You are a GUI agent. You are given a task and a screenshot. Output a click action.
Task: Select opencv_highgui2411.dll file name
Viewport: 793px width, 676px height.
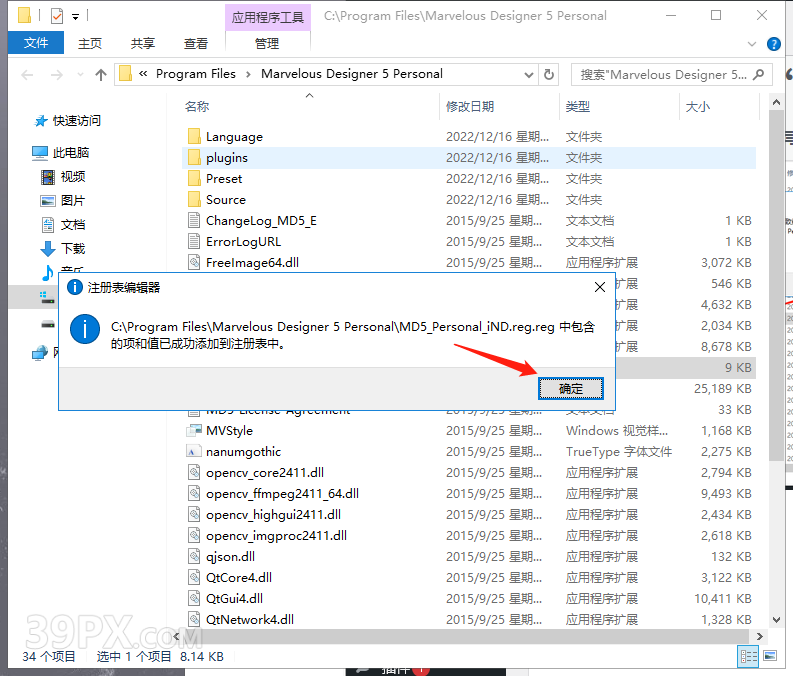(x=273, y=514)
